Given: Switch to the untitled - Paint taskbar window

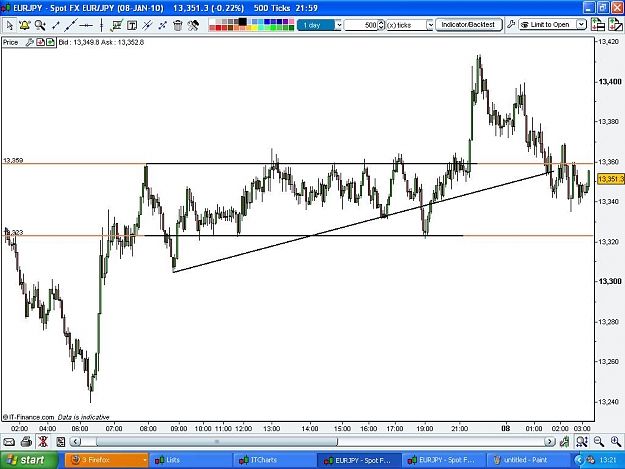Looking at the screenshot, I should click(x=527, y=460).
